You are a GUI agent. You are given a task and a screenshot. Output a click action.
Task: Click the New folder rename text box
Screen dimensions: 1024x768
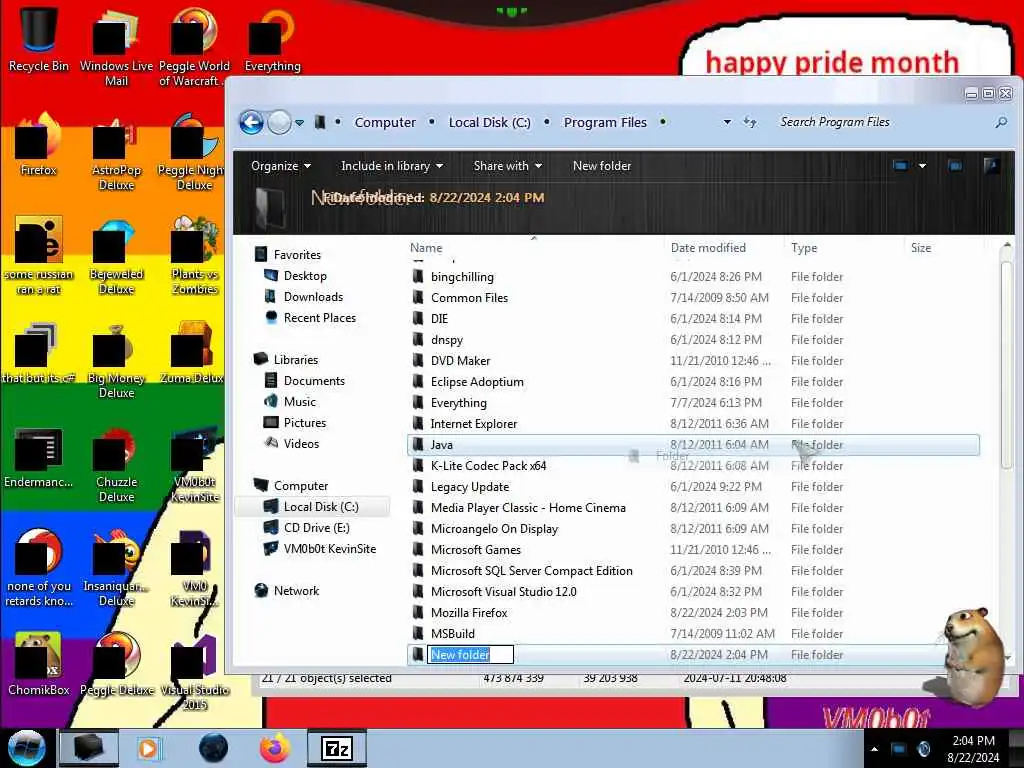click(x=470, y=654)
